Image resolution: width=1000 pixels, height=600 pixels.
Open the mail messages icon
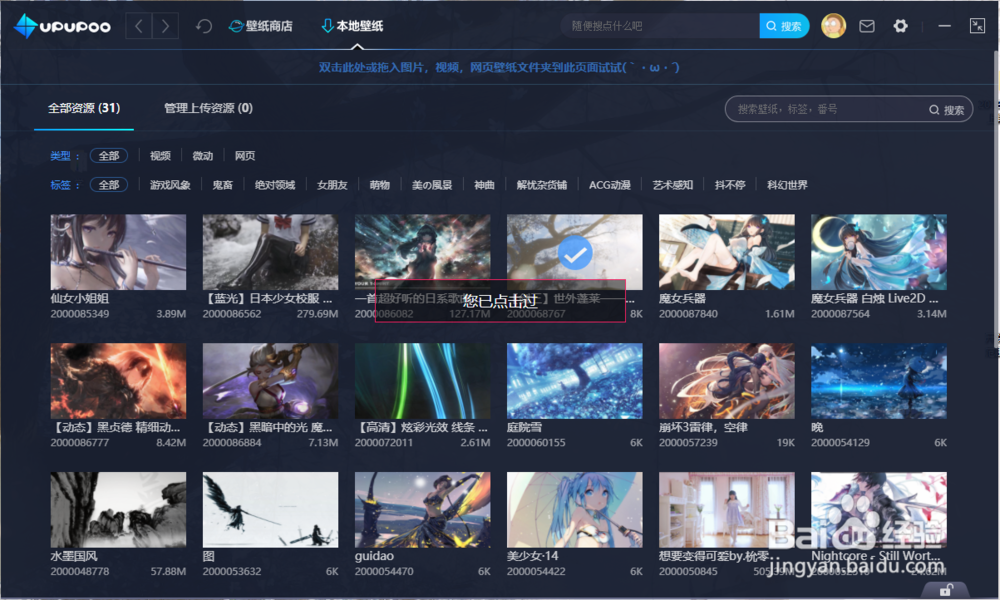867,26
